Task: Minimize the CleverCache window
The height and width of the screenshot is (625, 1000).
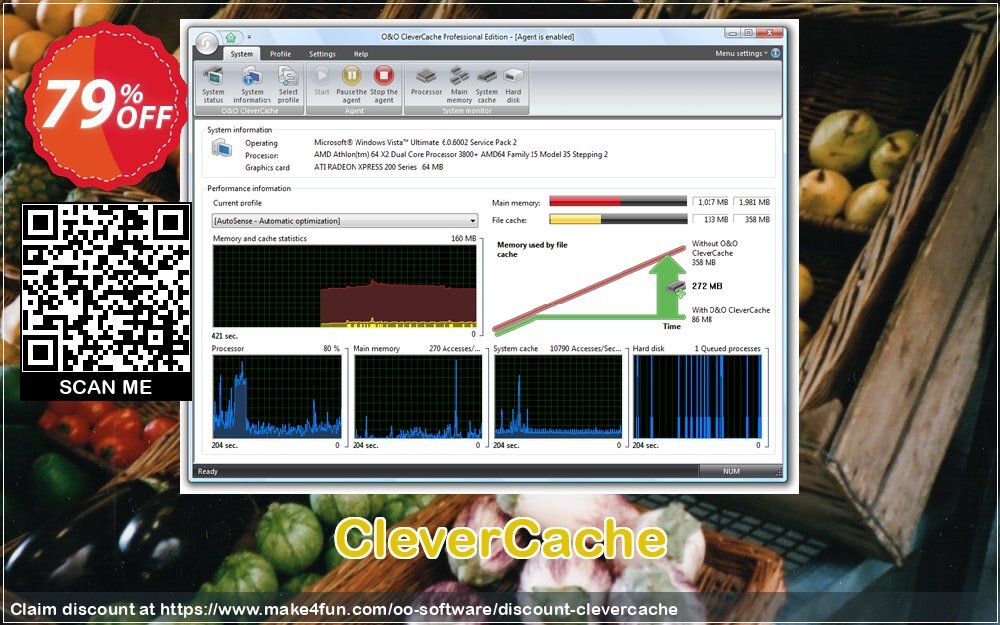Action: (x=733, y=33)
